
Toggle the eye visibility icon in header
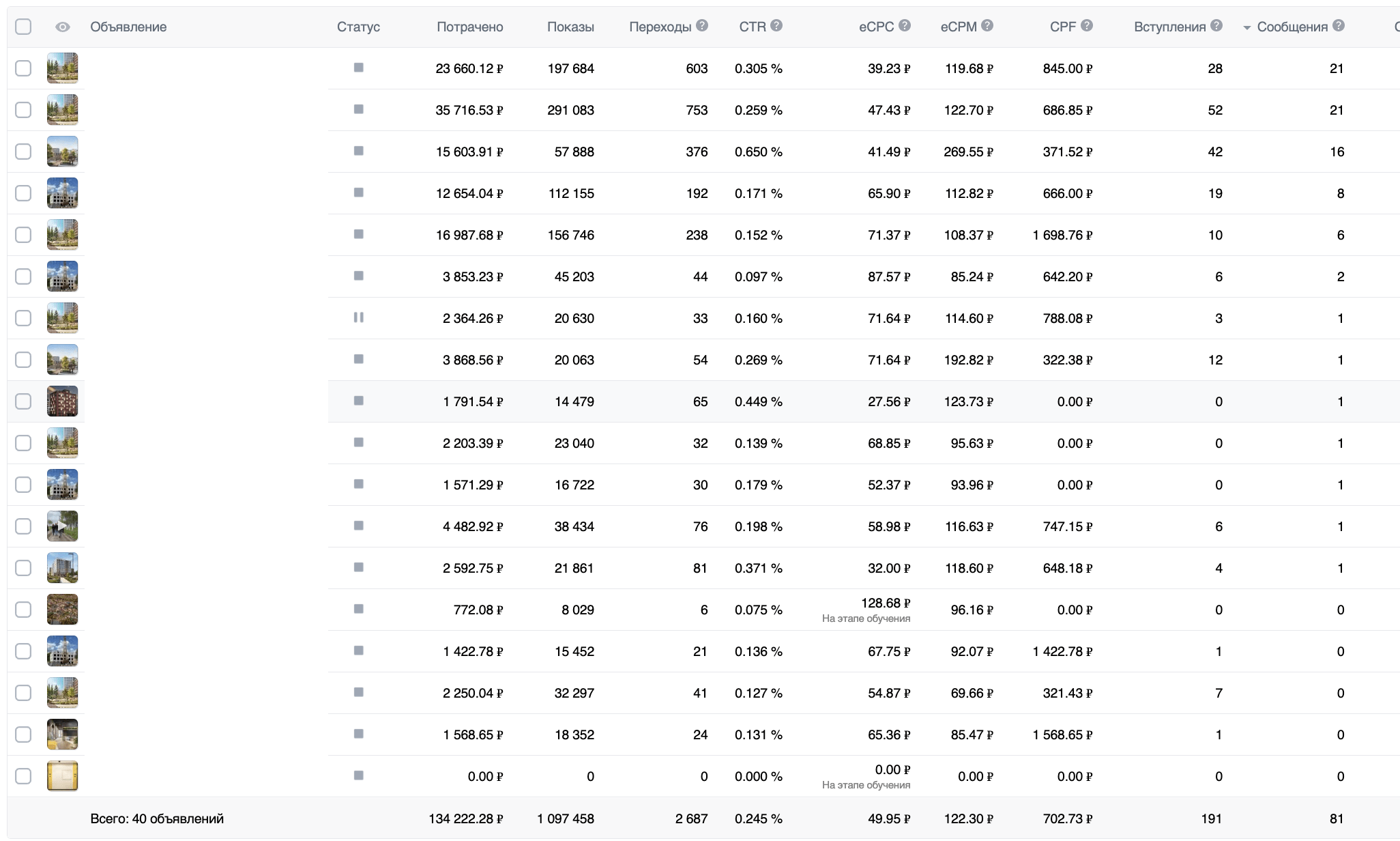tap(63, 27)
